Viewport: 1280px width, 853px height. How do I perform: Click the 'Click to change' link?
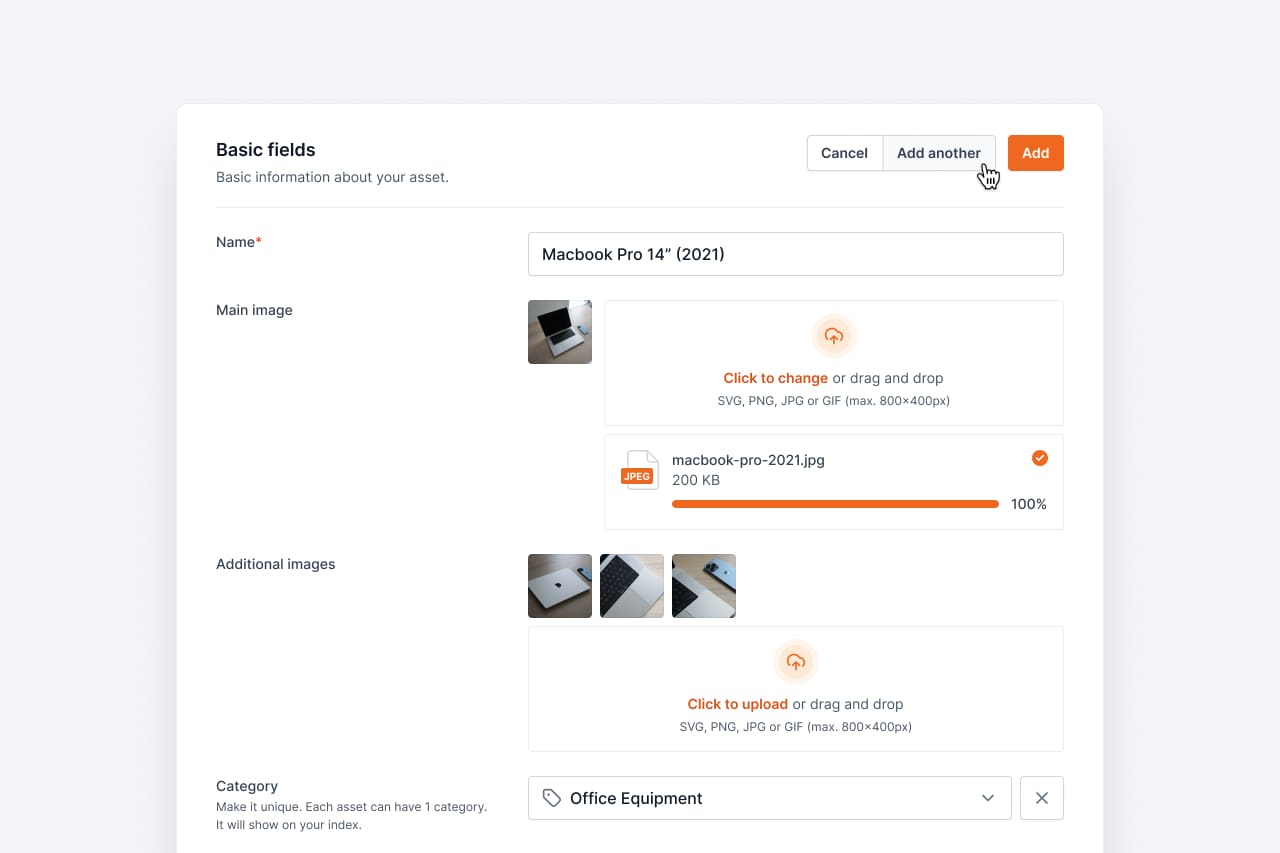[x=775, y=378]
